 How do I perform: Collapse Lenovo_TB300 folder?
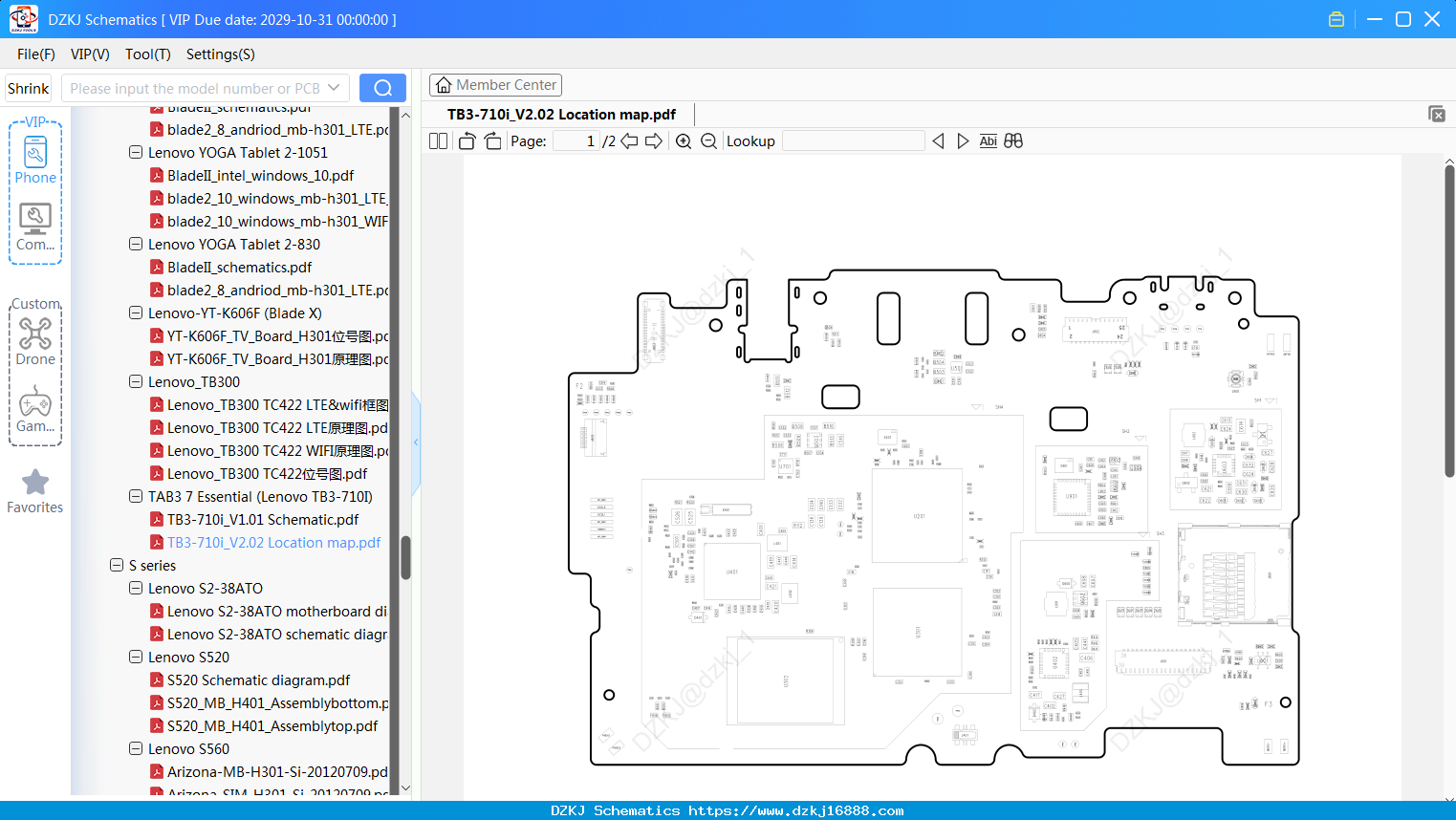coord(136,382)
